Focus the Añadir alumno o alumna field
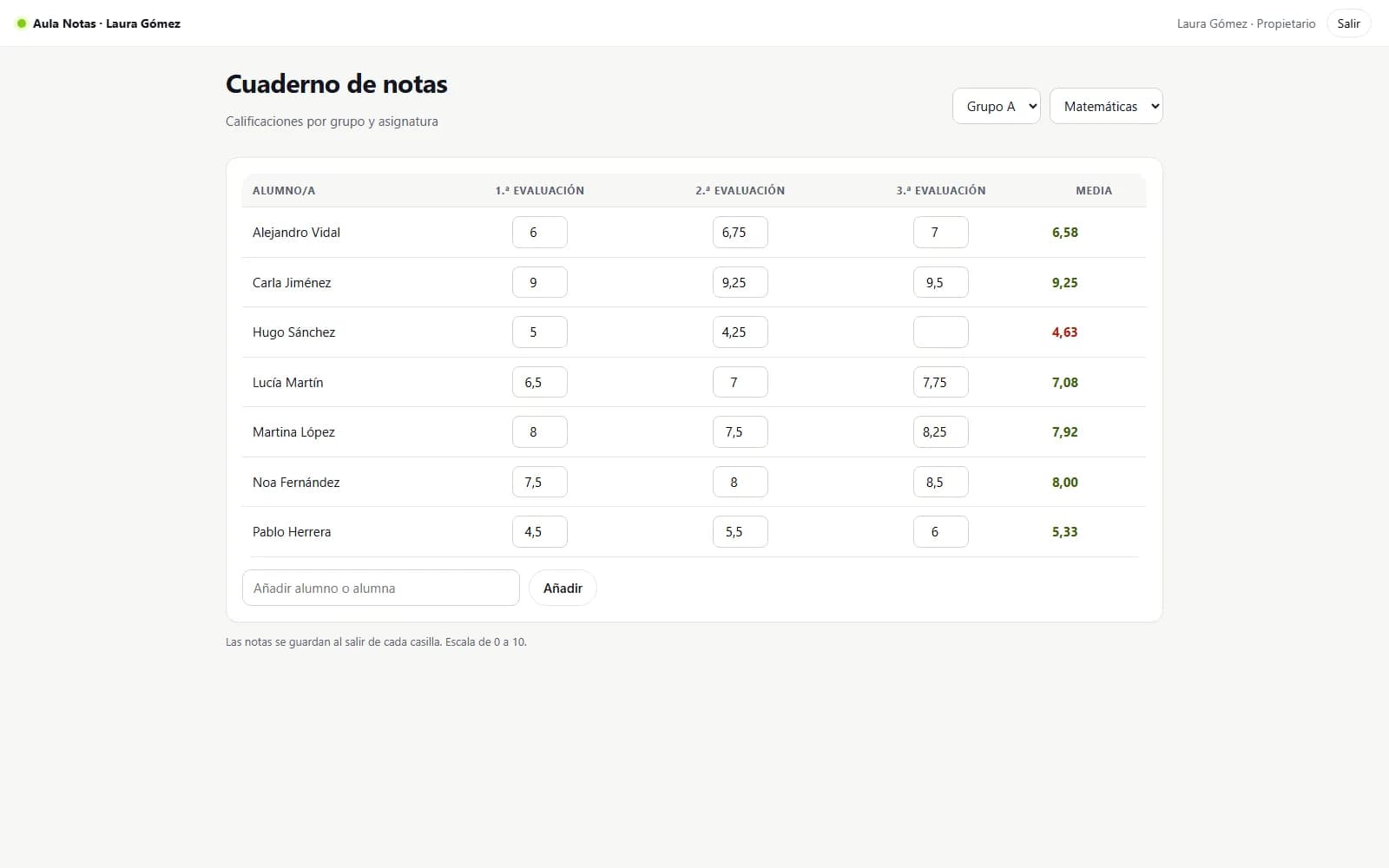 click(x=380, y=588)
